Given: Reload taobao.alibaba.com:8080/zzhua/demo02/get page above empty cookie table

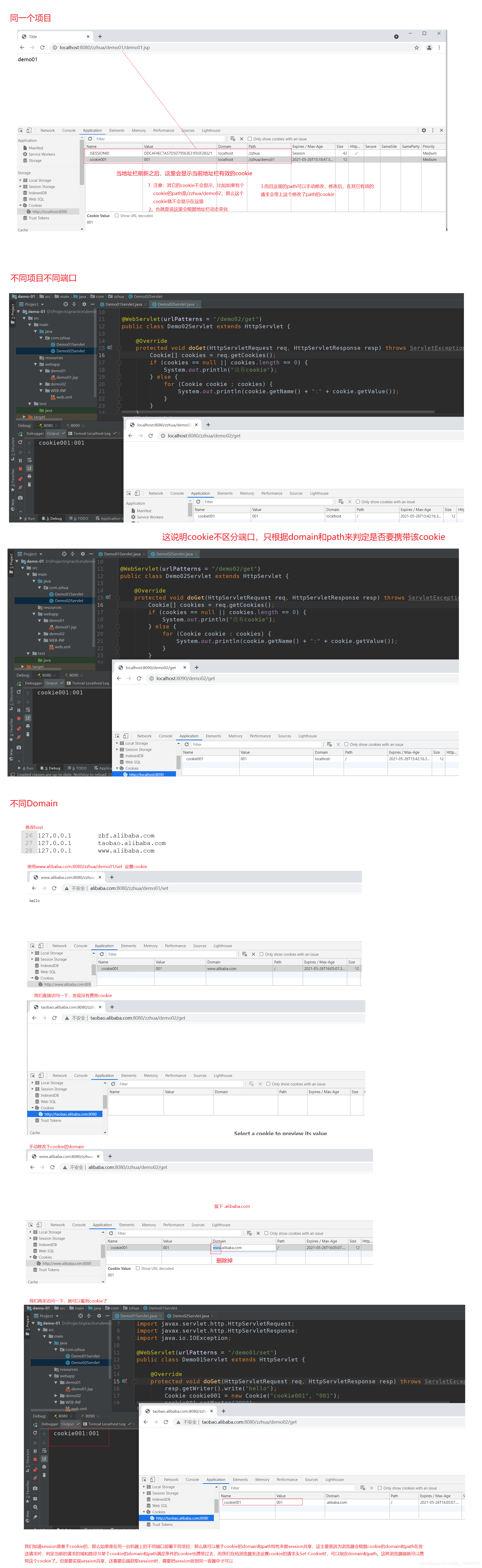Looking at the screenshot, I should [54, 1018].
